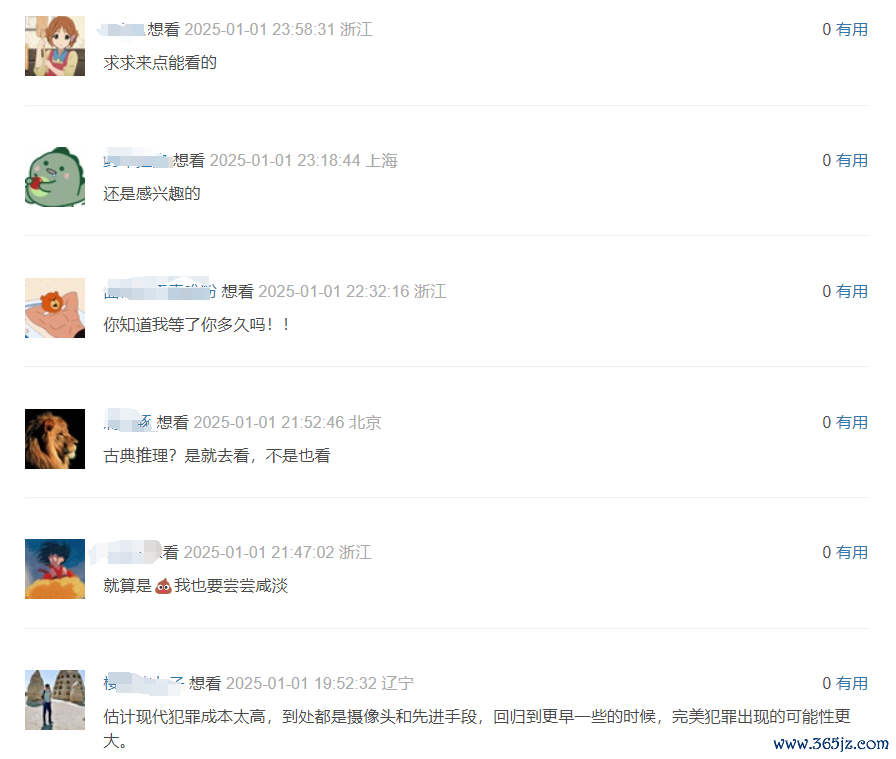Mark the 21:47:02 comment as 有用
This screenshot has height=759, width=896.
point(852,552)
